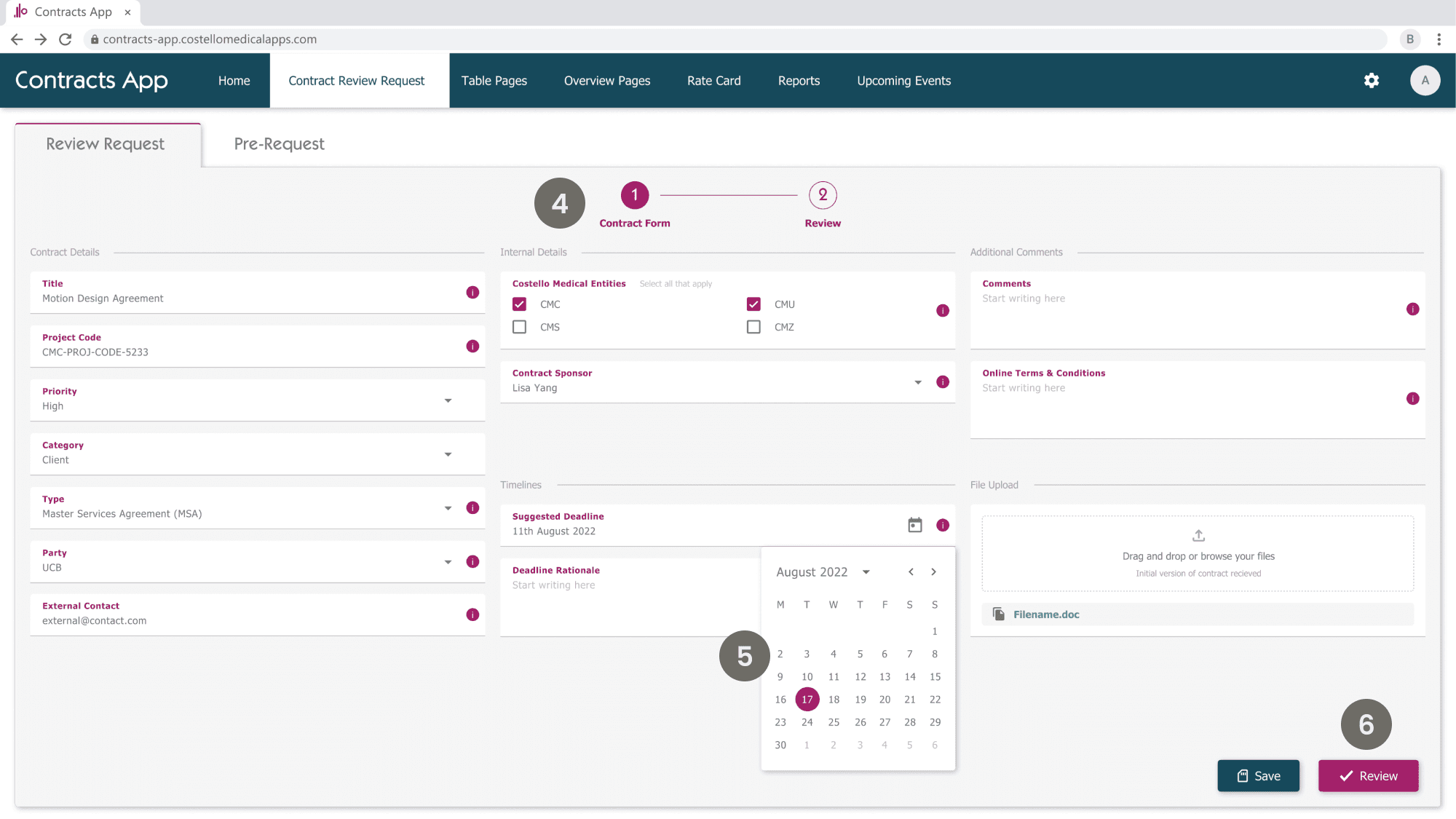This screenshot has height=819, width=1456.
Task: Open the August 2022 month selector
Action: point(866,571)
